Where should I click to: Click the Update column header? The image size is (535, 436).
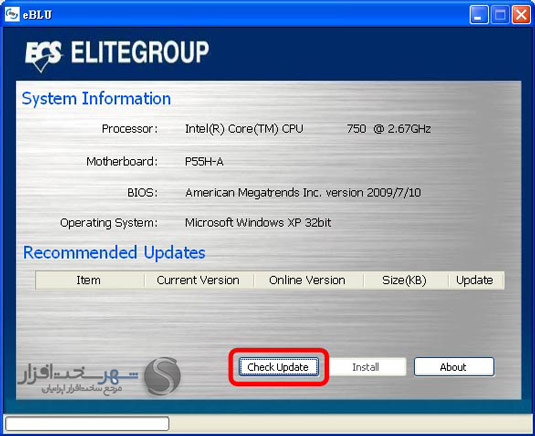pyautogui.click(x=476, y=280)
